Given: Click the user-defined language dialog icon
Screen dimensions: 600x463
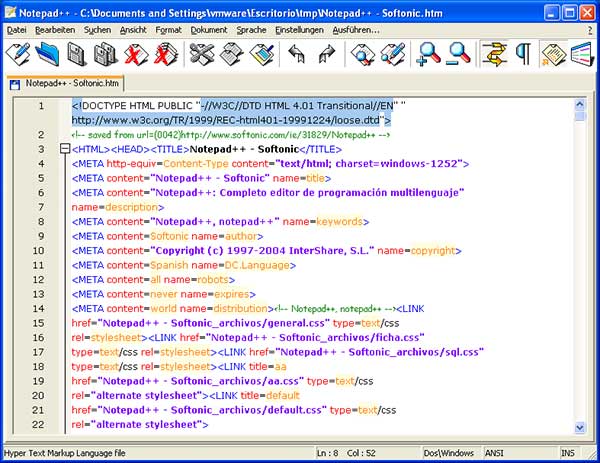Looking at the screenshot, I should click(553, 54).
